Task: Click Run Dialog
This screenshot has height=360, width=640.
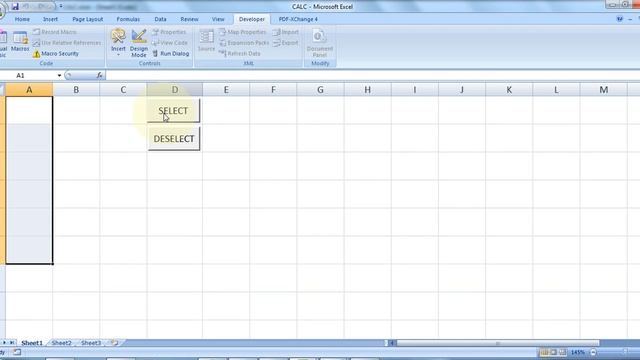Action: [x=171, y=53]
